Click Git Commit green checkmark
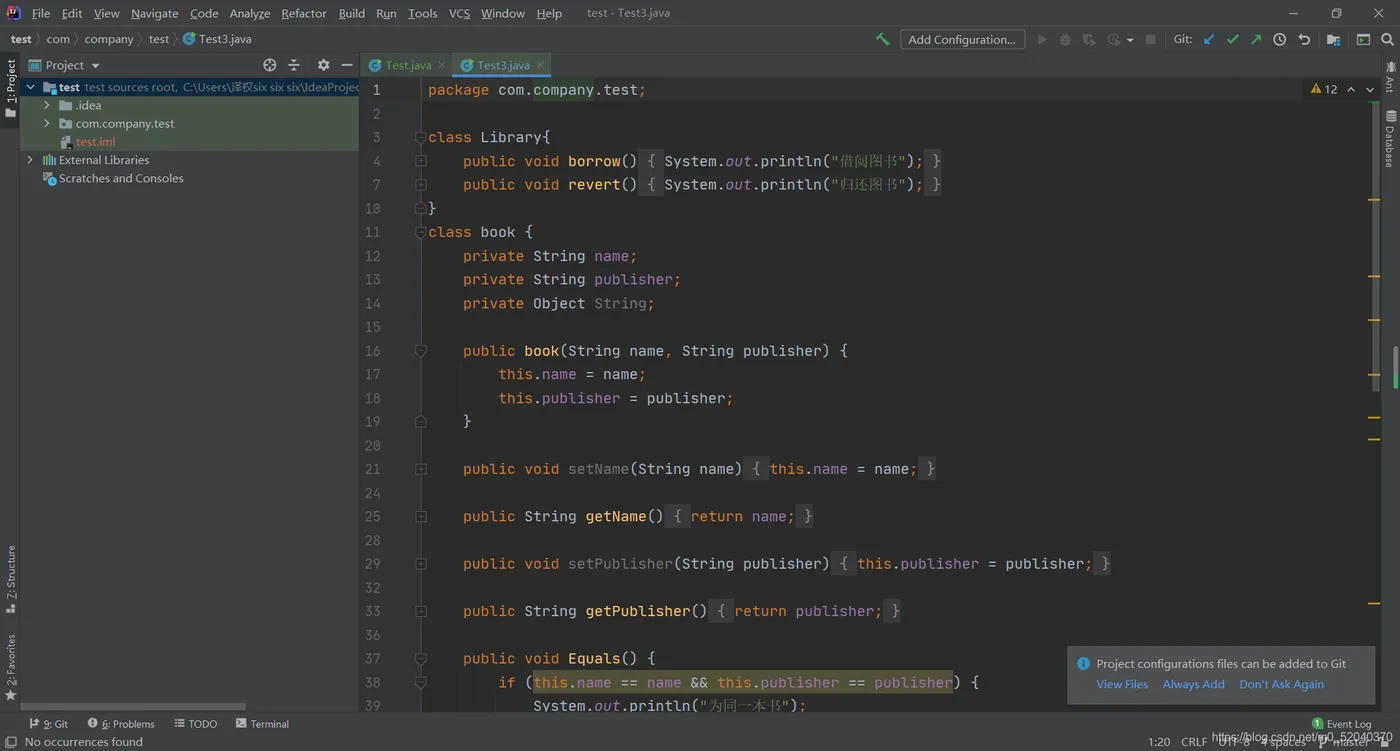This screenshot has width=1400, height=751. point(1233,39)
